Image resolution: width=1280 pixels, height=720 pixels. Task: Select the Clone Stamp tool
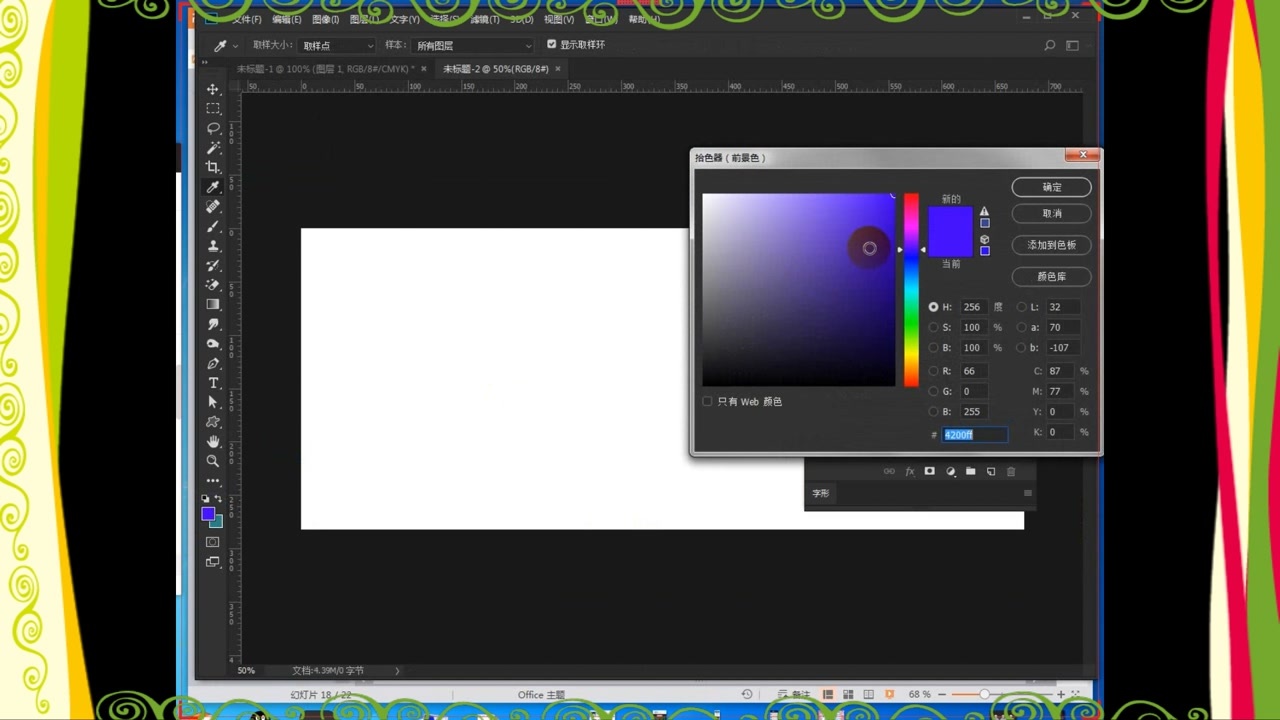(213, 246)
